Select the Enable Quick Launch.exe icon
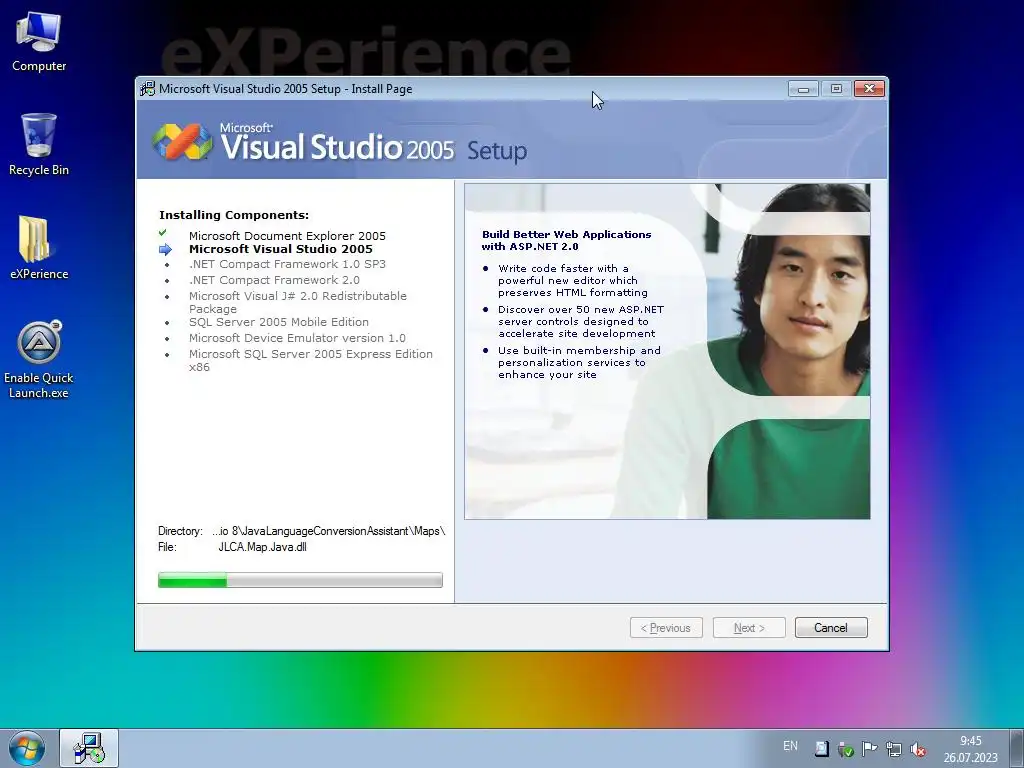1024x768 pixels. tap(39, 360)
